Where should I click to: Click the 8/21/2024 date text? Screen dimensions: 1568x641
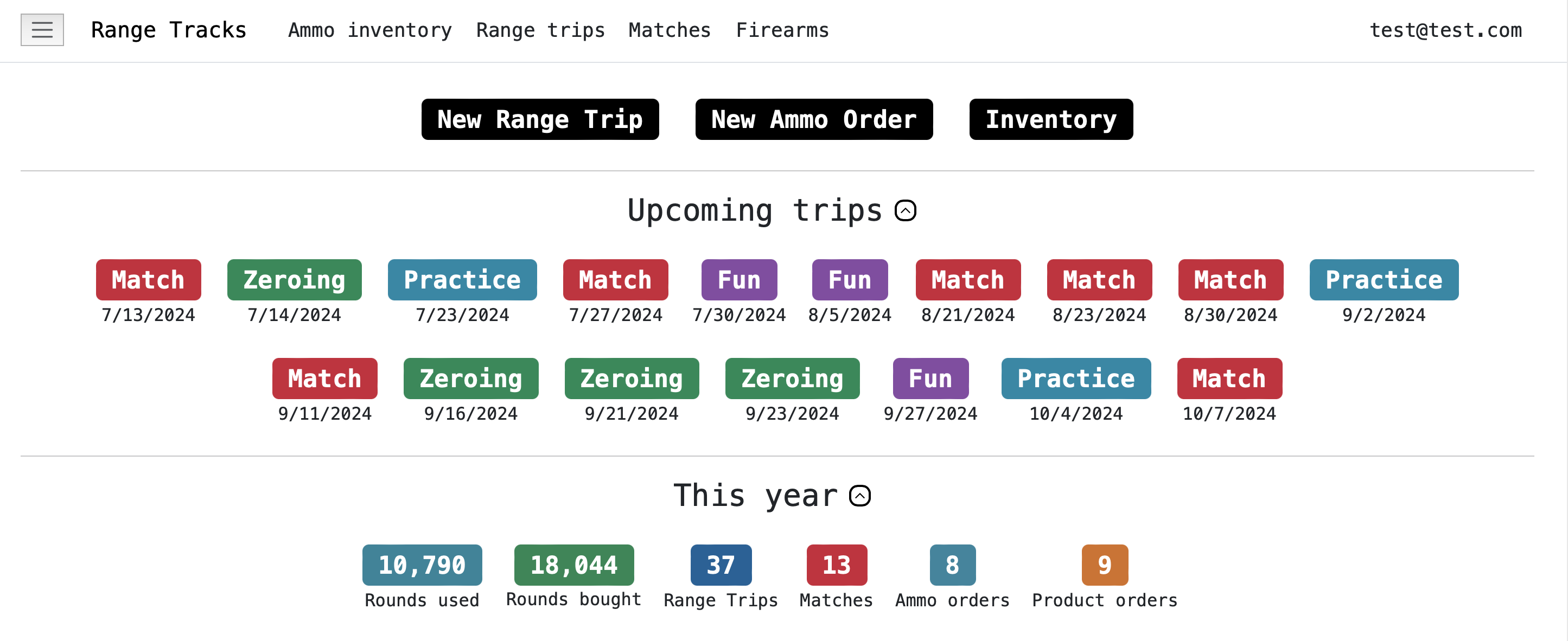pyautogui.click(x=968, y=315)
